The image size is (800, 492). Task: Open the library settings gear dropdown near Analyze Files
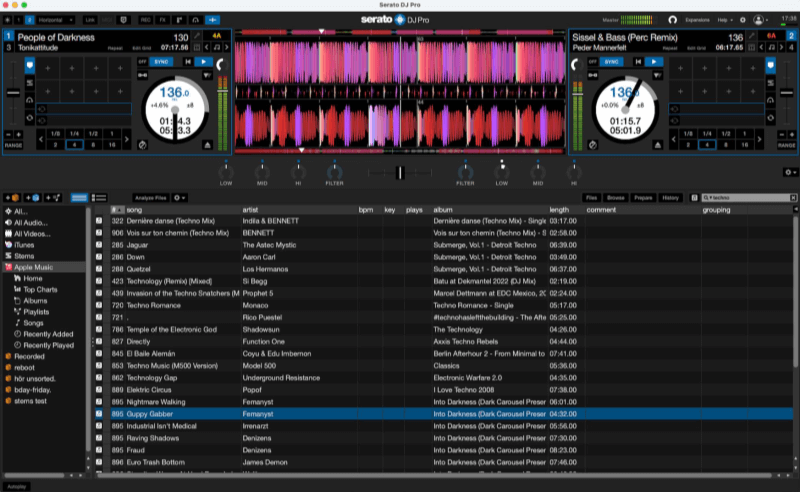[x=180, y=198]
